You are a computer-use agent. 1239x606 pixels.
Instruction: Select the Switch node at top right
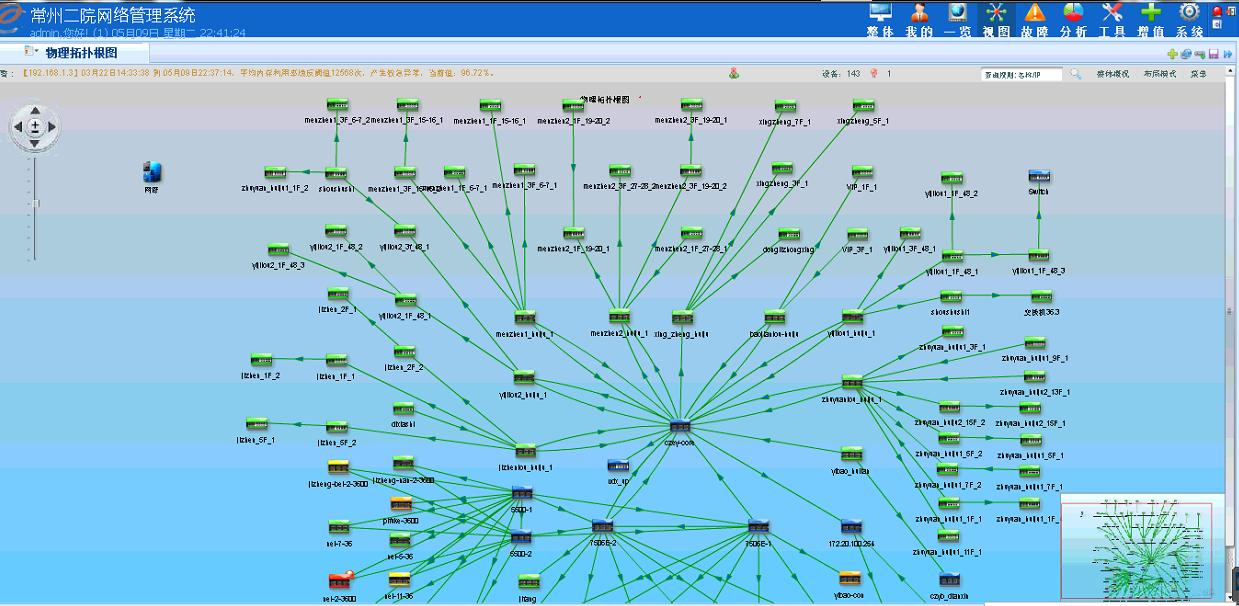click(x=1039, y=176)
